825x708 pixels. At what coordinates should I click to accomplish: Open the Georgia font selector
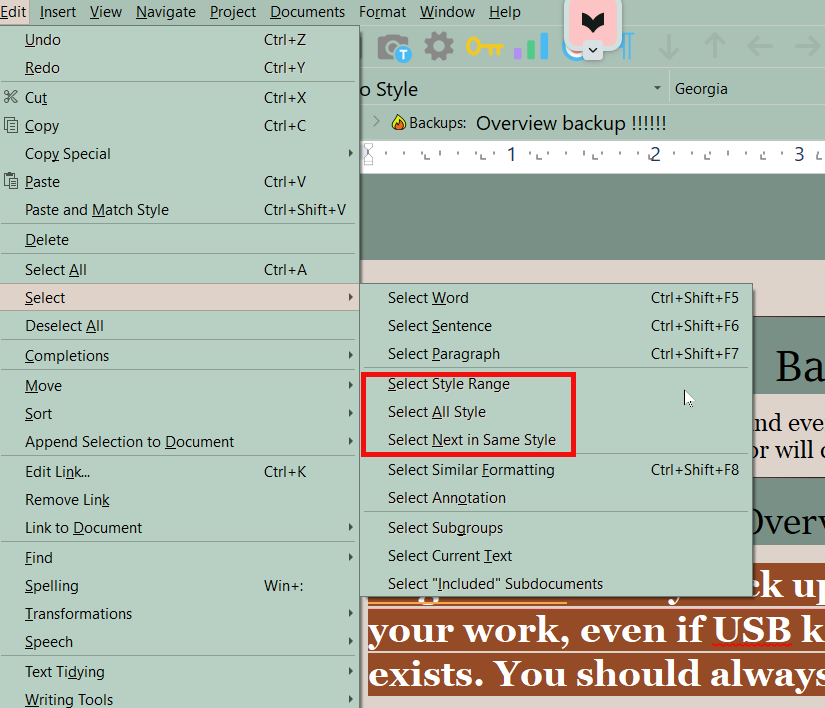[x=745, y=89]
